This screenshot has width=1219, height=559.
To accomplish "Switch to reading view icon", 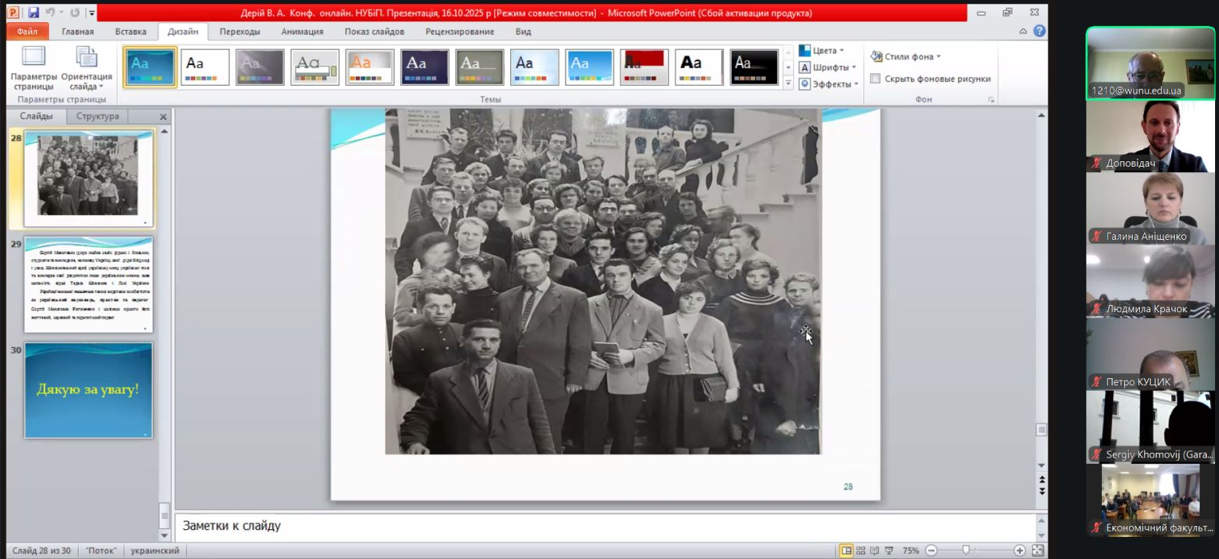I will (874, 551).
